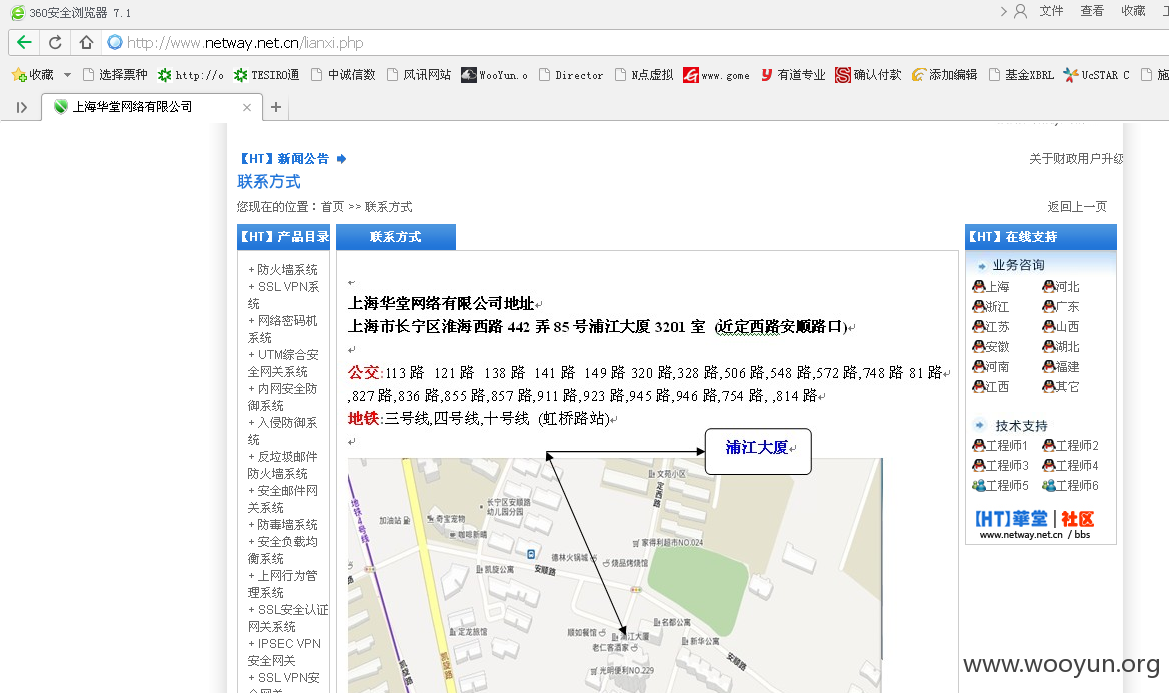
Task: Open the 基金XBRL bookmark
Action: pyautogui.click(x=1021, y=75)
